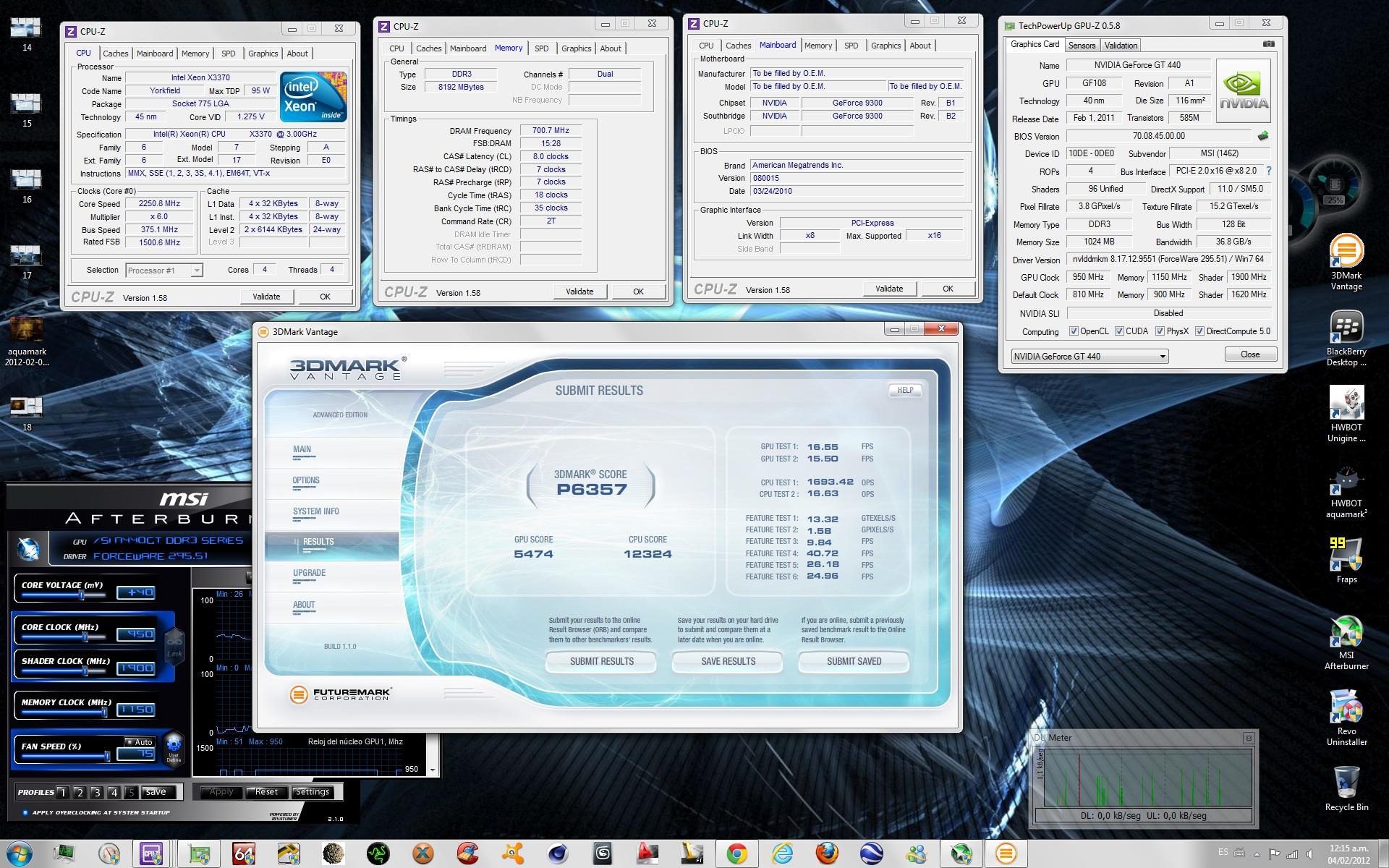Open Fraps desktop shortcut
The height and width of the screenshot is (868, 1389).
point(1346,561)
